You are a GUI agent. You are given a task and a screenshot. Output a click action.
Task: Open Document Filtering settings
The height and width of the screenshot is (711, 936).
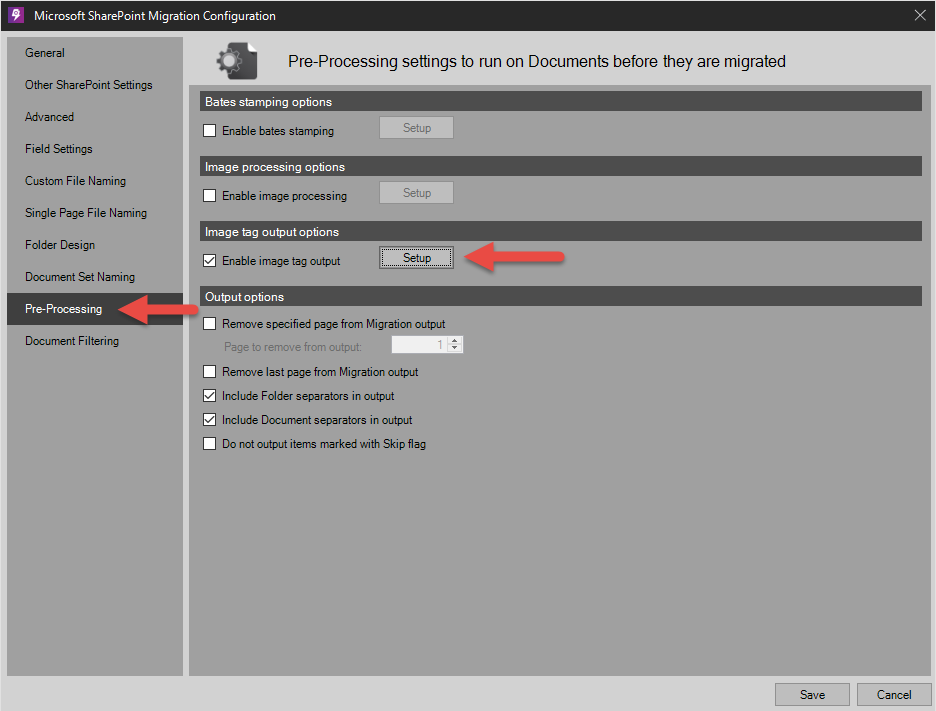[x=95, y=341]
